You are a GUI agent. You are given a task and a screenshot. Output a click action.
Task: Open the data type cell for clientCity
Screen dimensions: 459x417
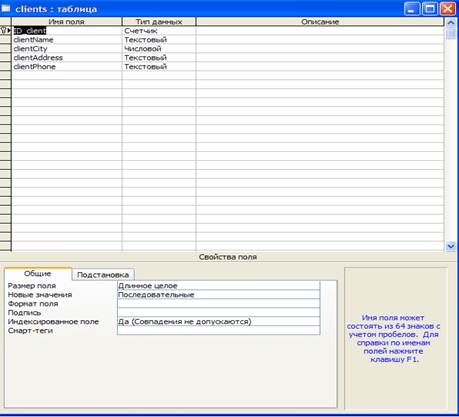click(159, 49)
